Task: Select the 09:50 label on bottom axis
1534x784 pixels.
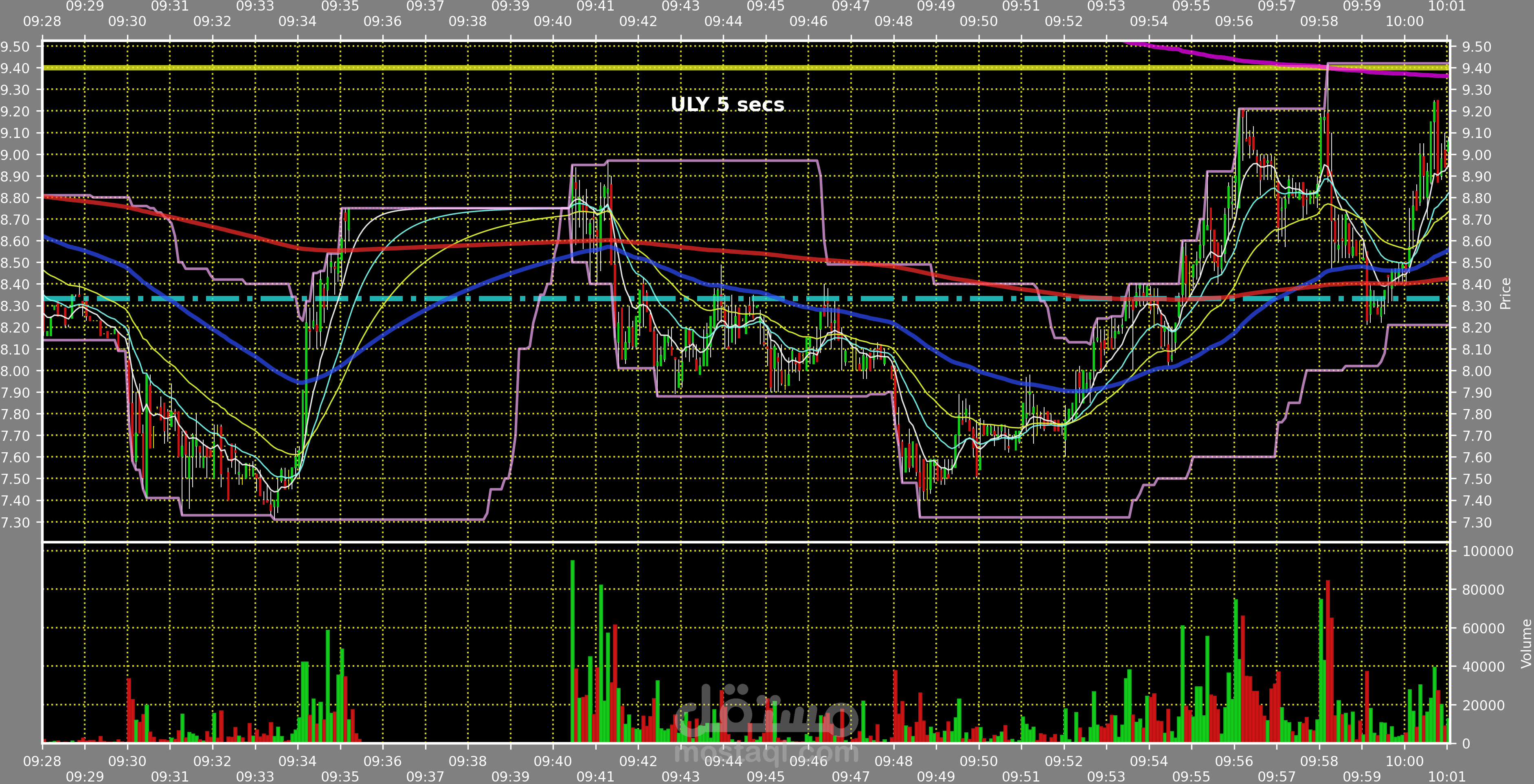Action: tap(979, 761)
